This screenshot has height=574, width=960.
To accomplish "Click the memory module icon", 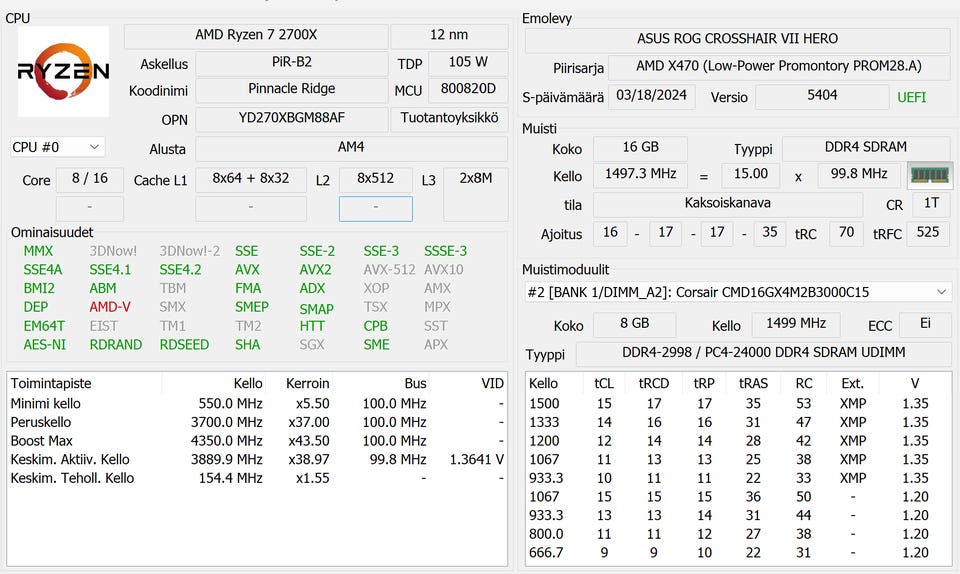I will point(929,176).
